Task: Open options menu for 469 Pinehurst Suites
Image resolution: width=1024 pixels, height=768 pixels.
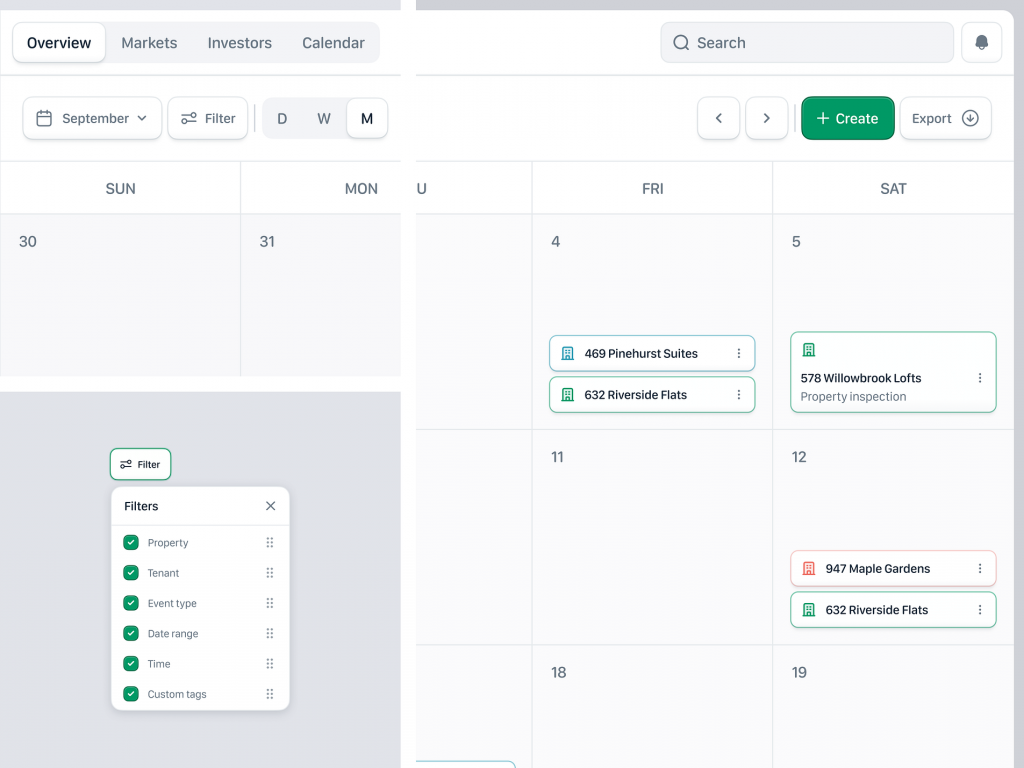Action: tap(739, 353)
